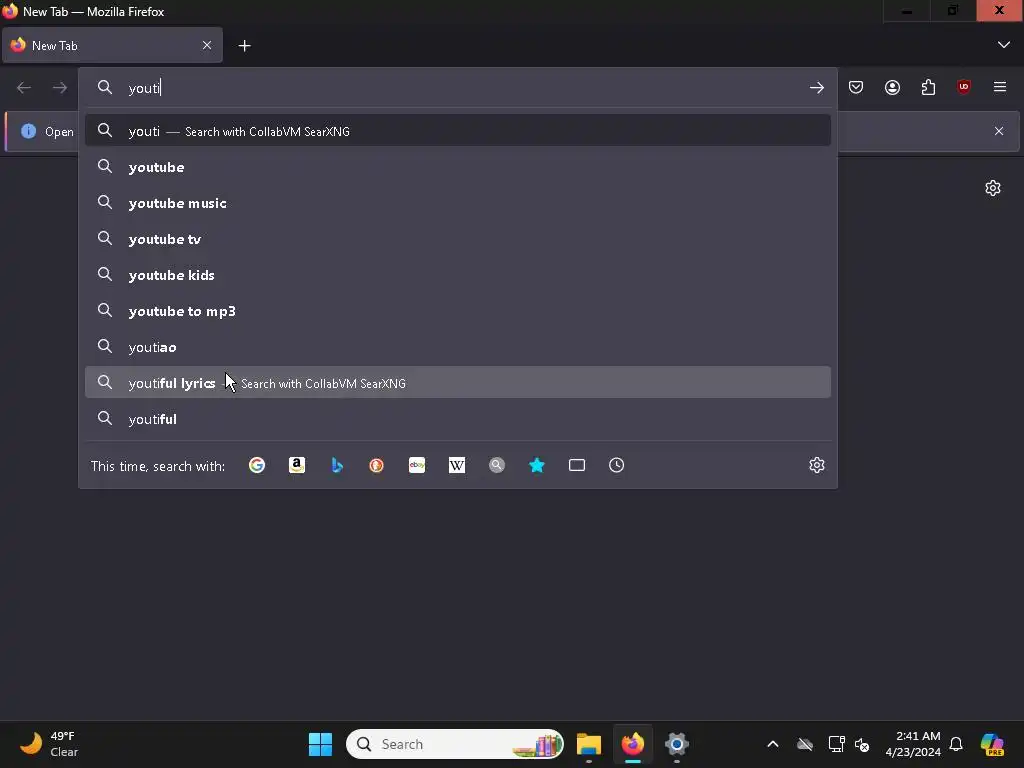Choose 'youti — Search with CollabVM SearXNG'
The height and width of the screenshot is (768, 1024).
coord(458,131)
